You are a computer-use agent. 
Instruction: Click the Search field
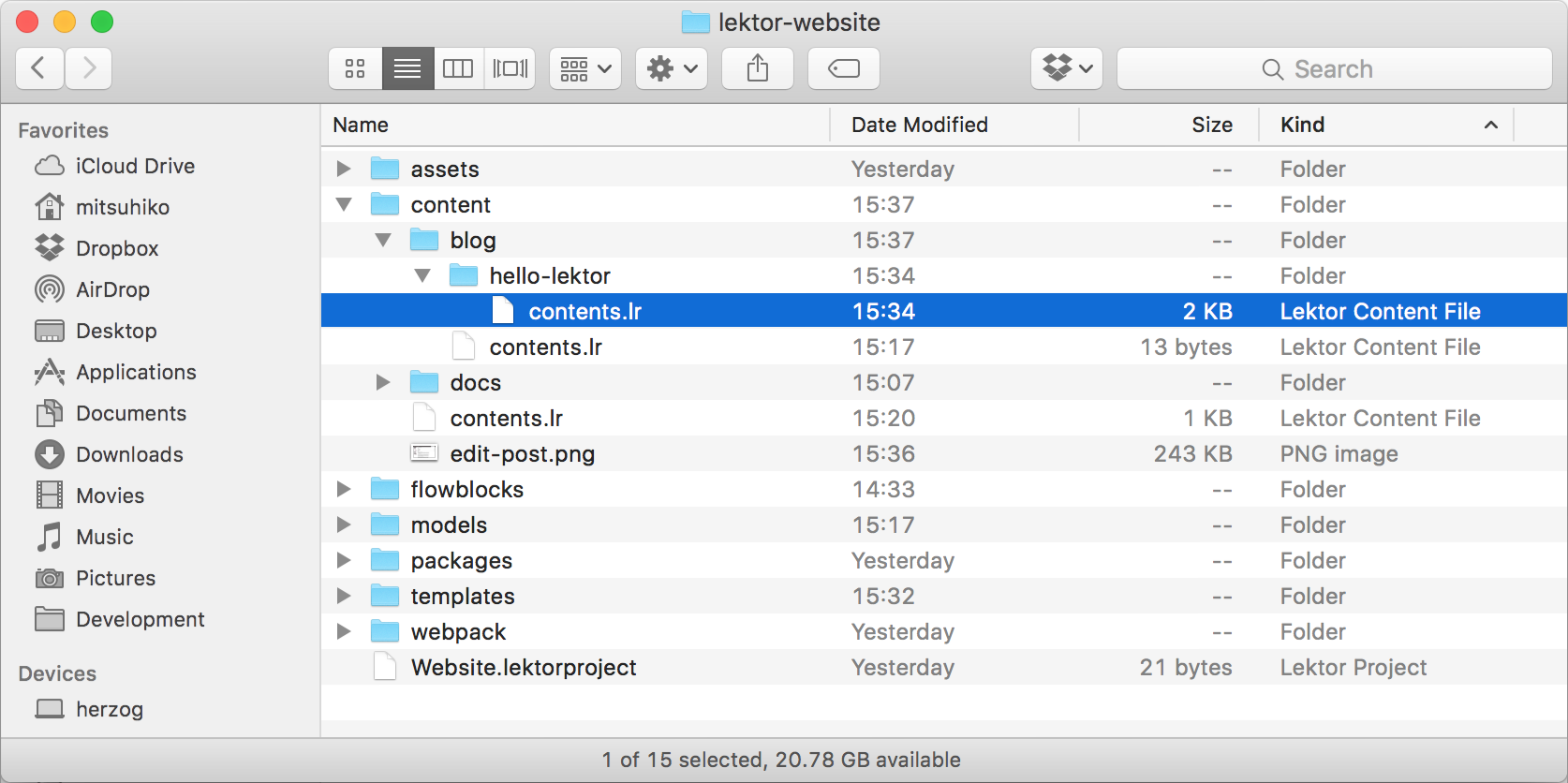pyautogui.click(x=1334, y=68)
